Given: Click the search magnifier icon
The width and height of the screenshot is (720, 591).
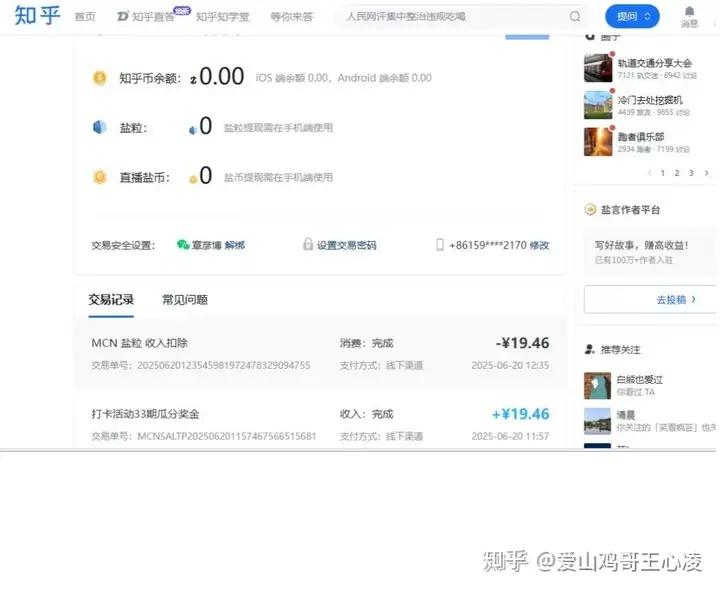Looking at the screenshot, I should [x=575, y=17].
